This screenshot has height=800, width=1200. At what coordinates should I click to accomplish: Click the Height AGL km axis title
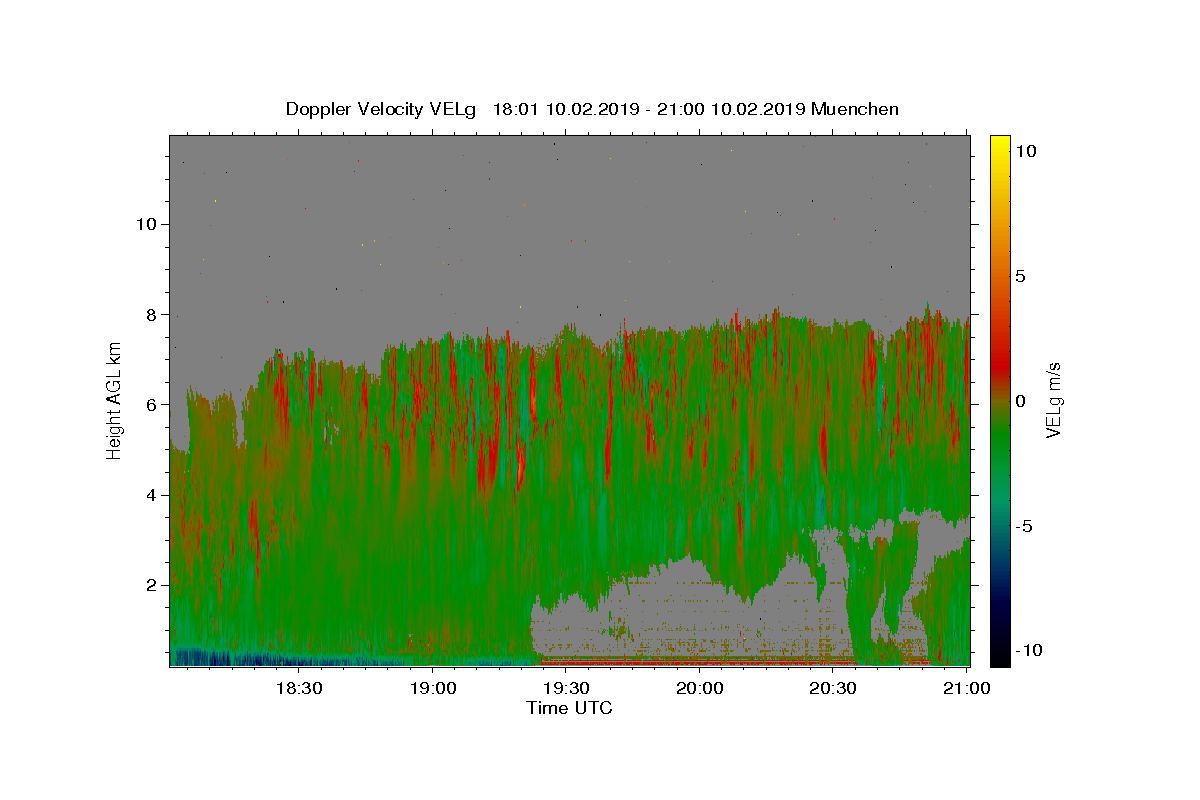[114, 400]
